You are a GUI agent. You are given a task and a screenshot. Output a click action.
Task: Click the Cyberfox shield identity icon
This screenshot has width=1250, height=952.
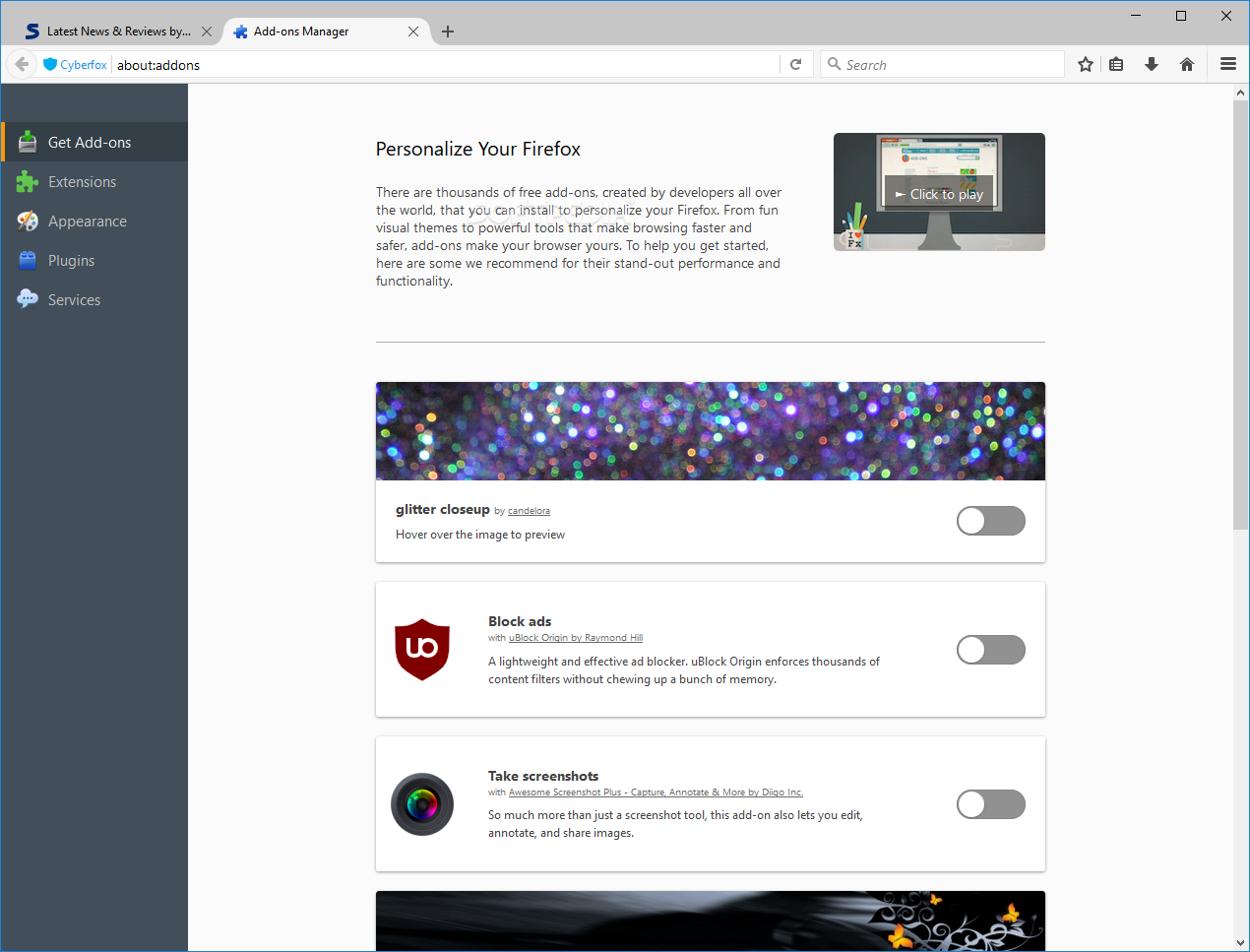point(50,64)
